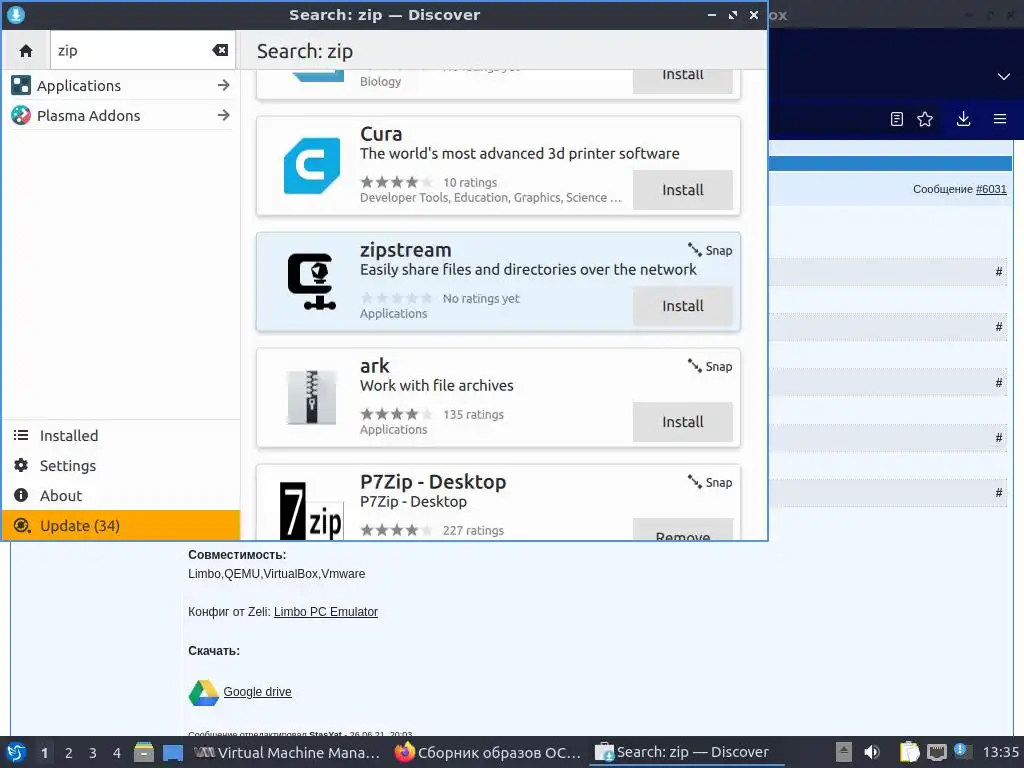Go to Discover home page icon

25,51
